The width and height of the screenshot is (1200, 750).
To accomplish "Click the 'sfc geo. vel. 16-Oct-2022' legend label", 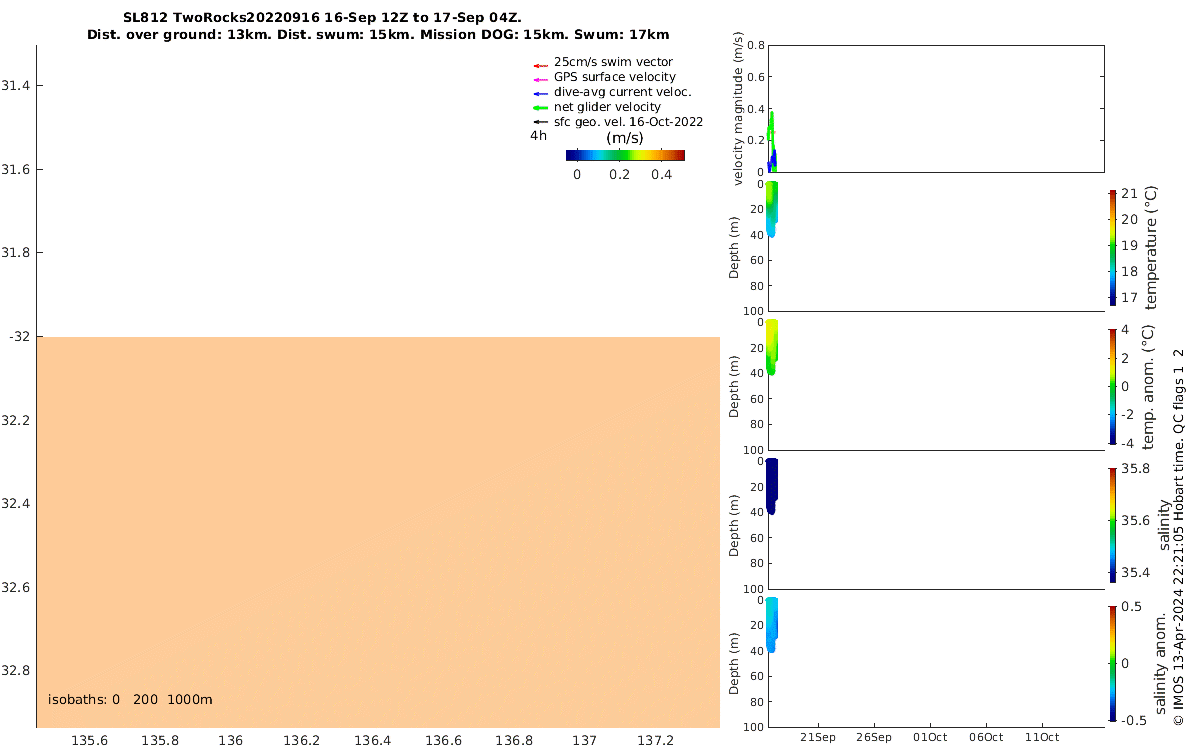I will point(628,122).
